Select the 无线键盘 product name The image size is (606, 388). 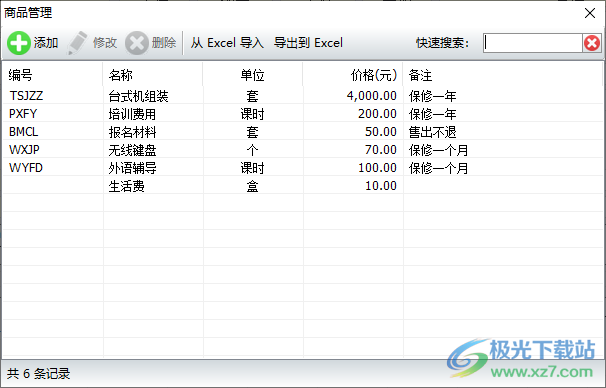[132, 150]
